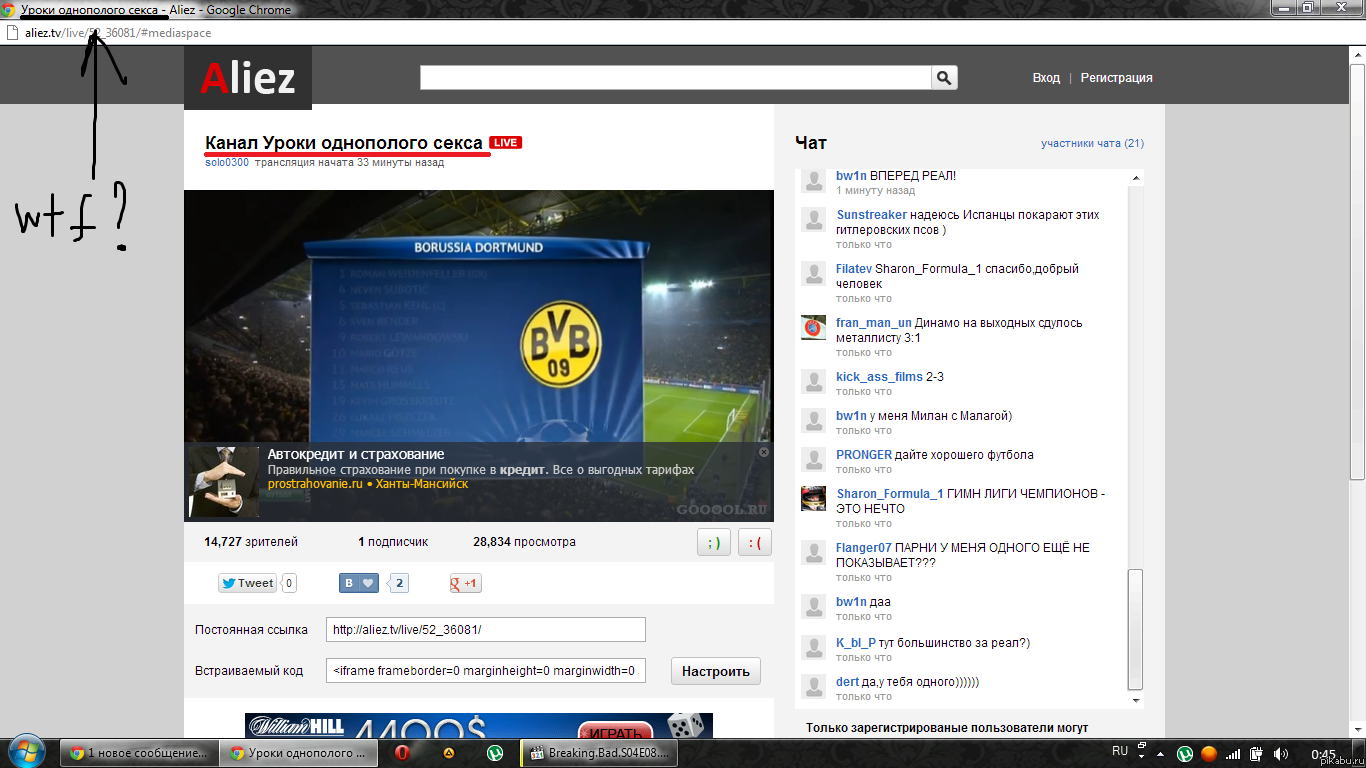Image resolution: width=1366 pixels, height=768 pixels.
Task: Click the red LIVE badge
Action: pos(506,143)
